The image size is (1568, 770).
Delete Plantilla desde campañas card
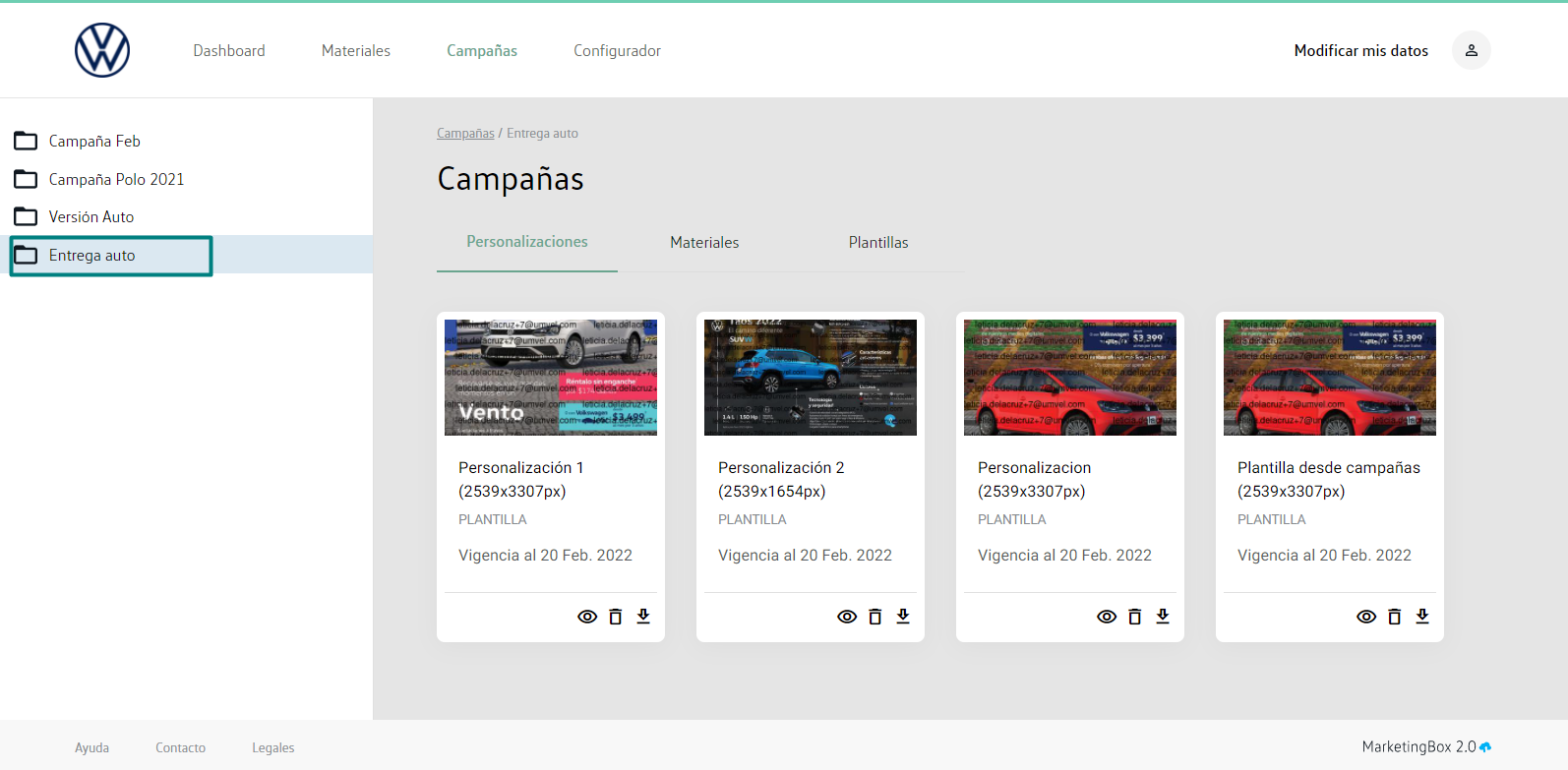[1395, 617]
